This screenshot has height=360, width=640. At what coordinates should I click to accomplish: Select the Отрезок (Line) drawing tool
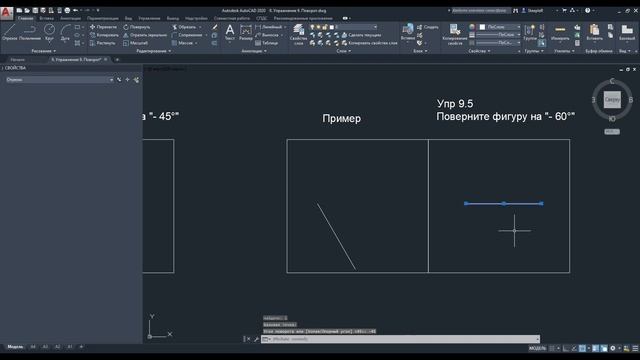9,32
